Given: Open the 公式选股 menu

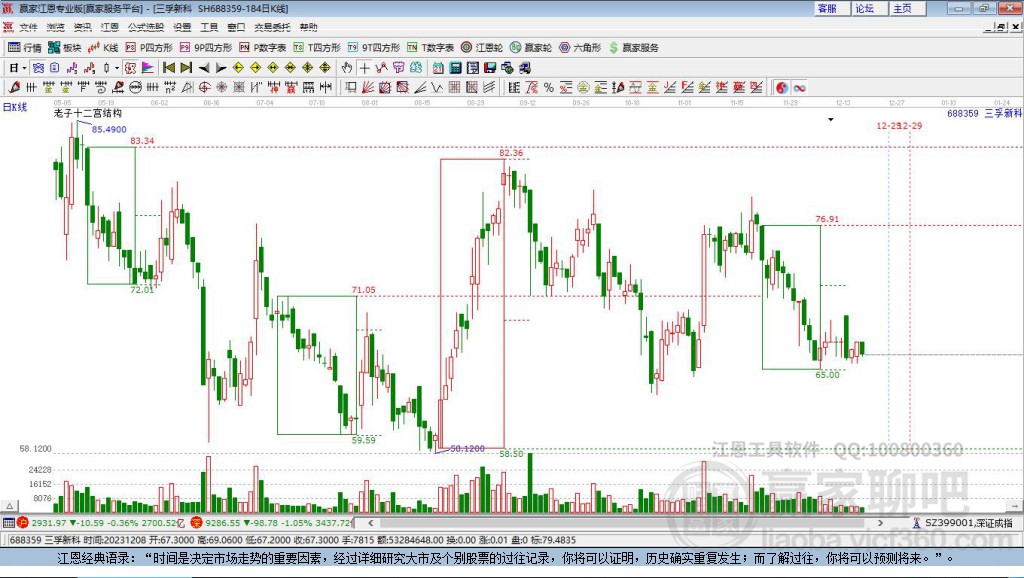Looking at the screenshot, I should point(146,27).
